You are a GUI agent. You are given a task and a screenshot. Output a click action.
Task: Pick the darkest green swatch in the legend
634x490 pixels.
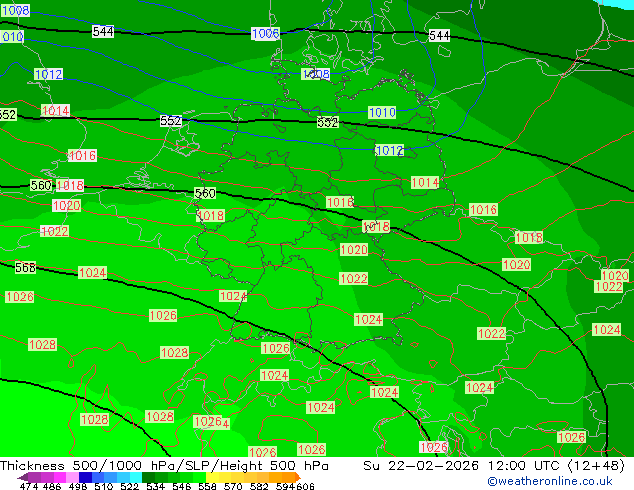pos(148,477)
